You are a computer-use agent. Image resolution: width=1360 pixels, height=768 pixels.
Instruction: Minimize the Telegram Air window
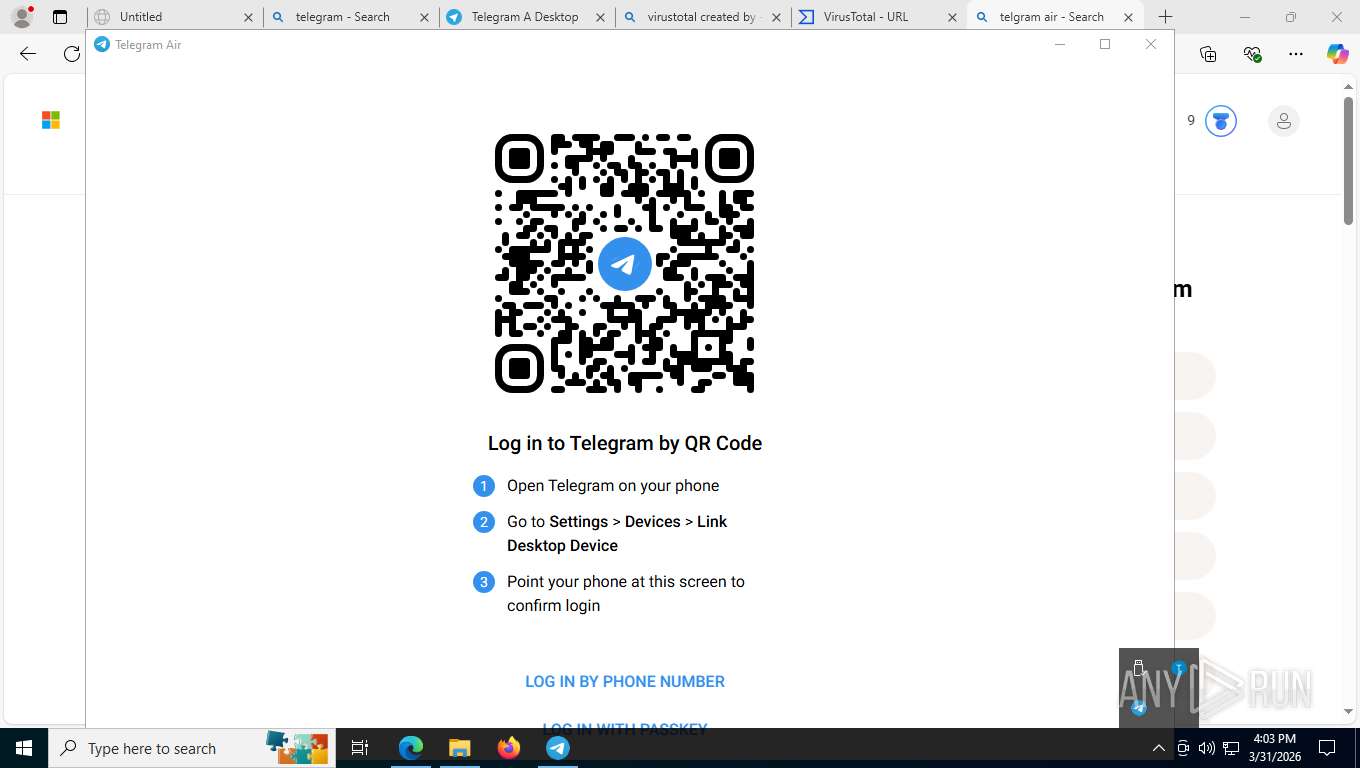click(x=1059, y=44)
